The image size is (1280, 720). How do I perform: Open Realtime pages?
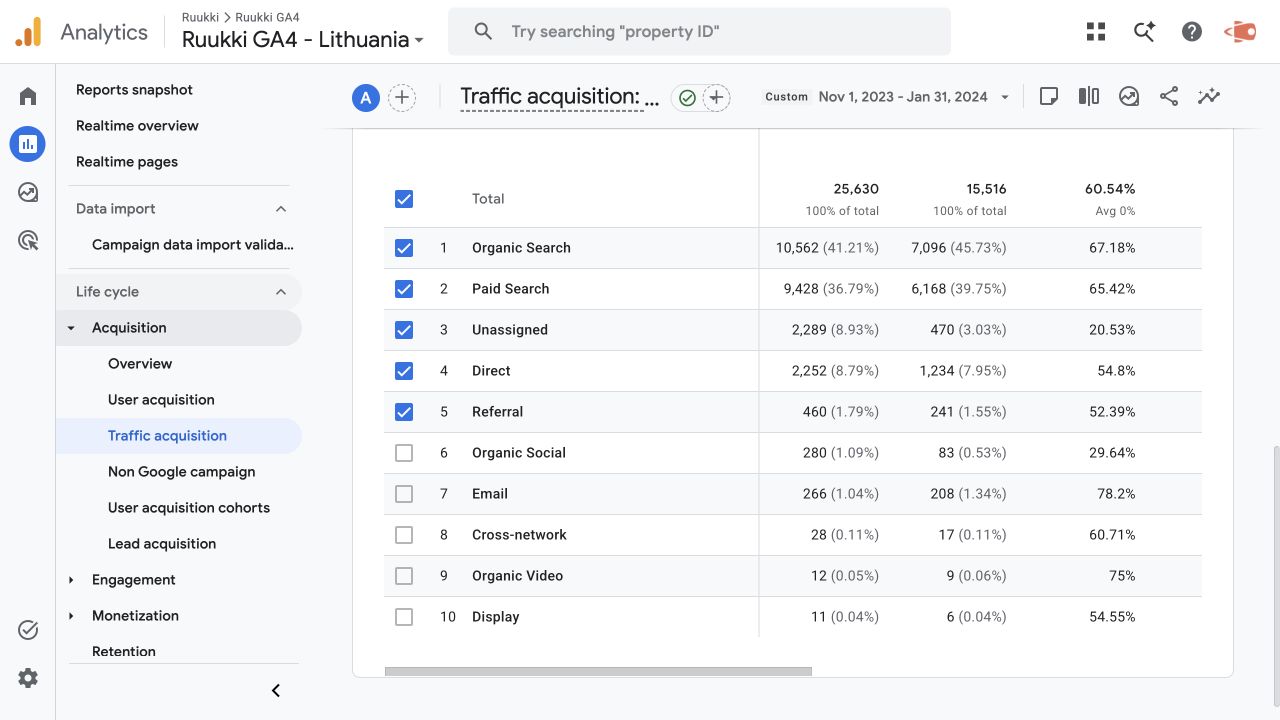[x=127, y=162]
